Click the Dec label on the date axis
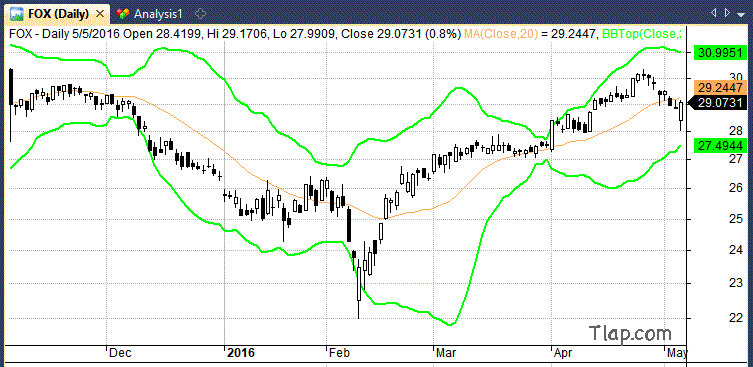The width and height of the screenshot is (753, 367). click(120, 353)
